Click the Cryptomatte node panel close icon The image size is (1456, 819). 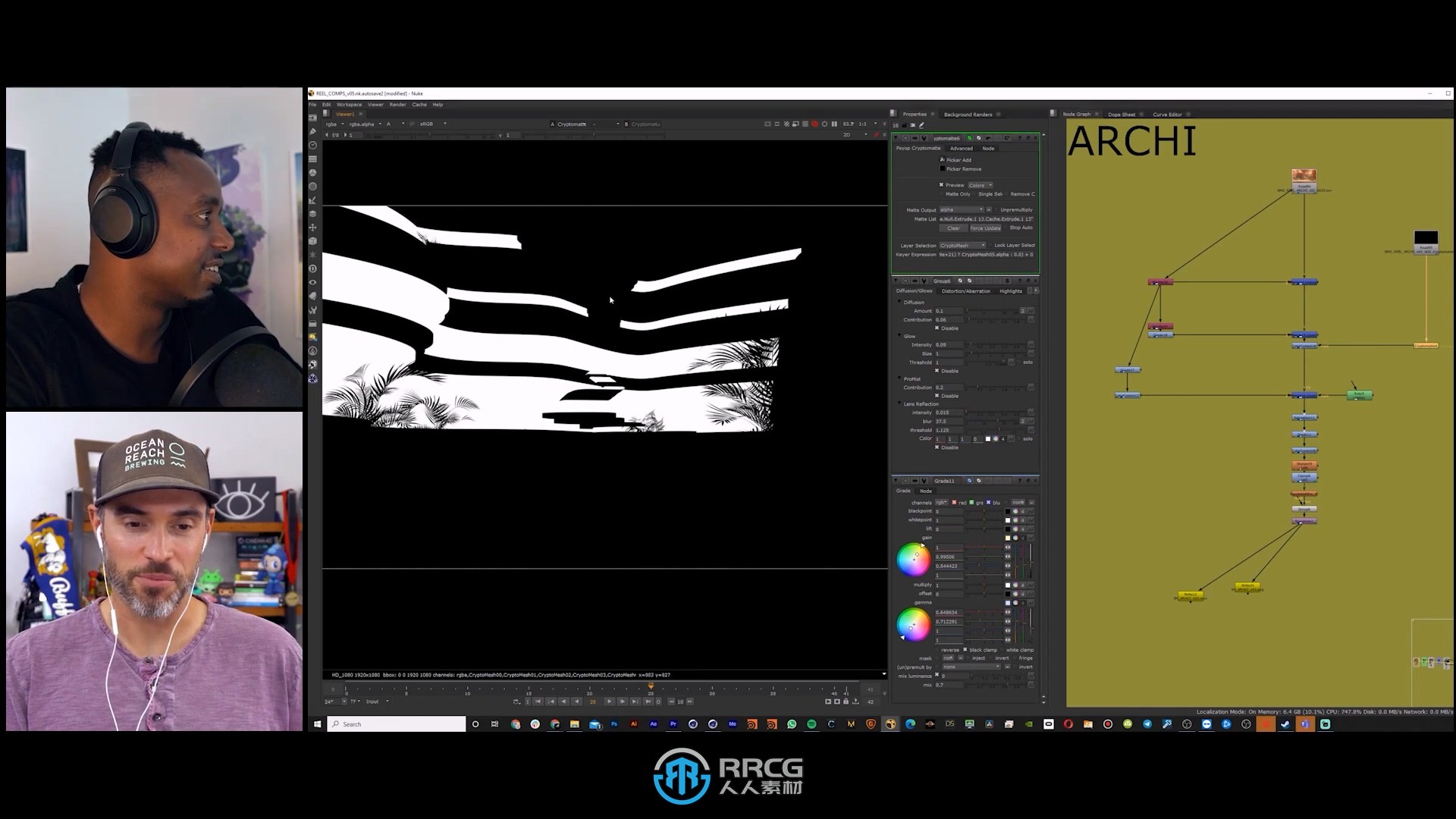pyautogui.click(x=1034, y=139)
